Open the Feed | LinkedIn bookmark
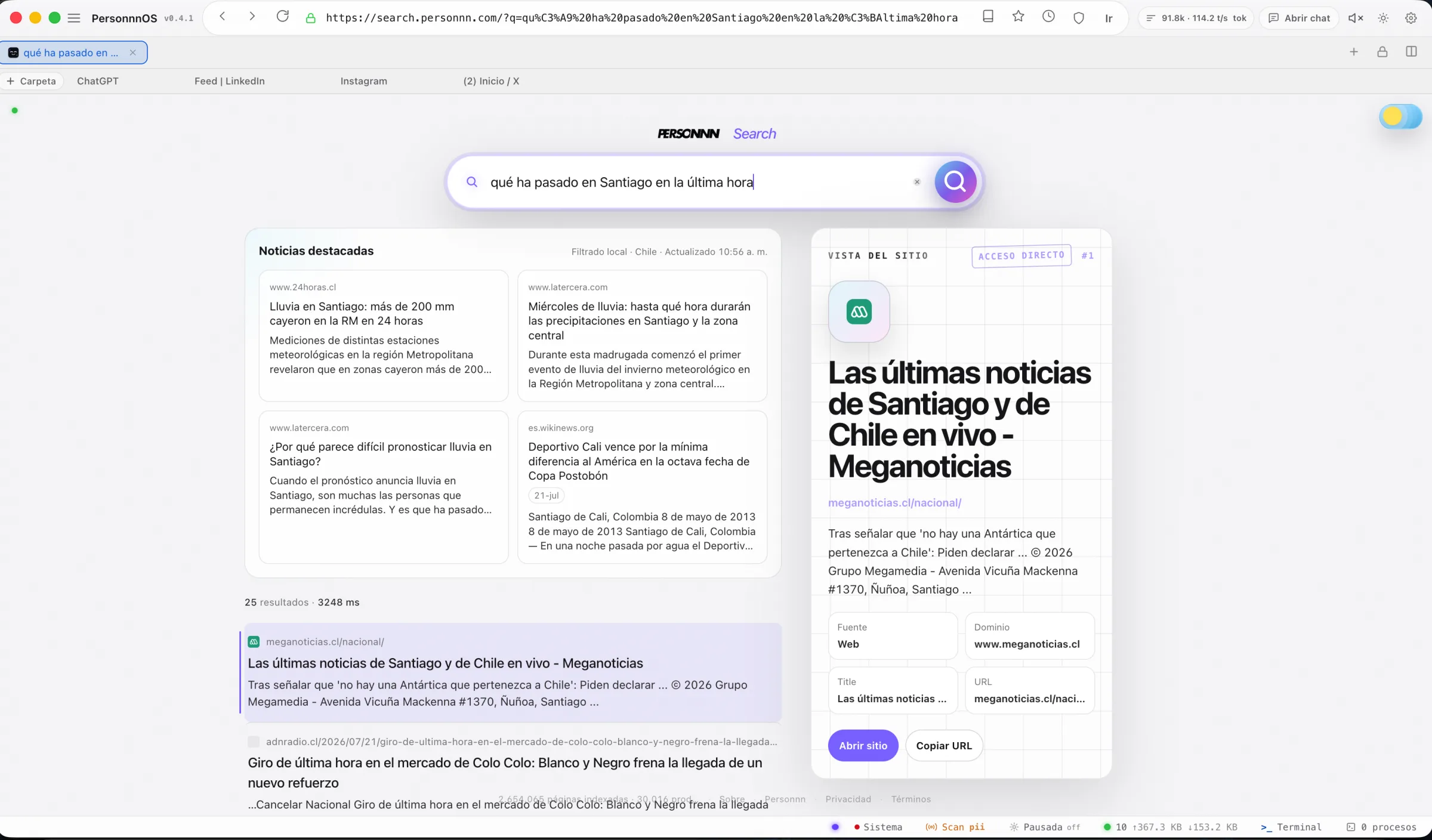The width and height of the screenshot is (1432, 840). tap(230, 81)
